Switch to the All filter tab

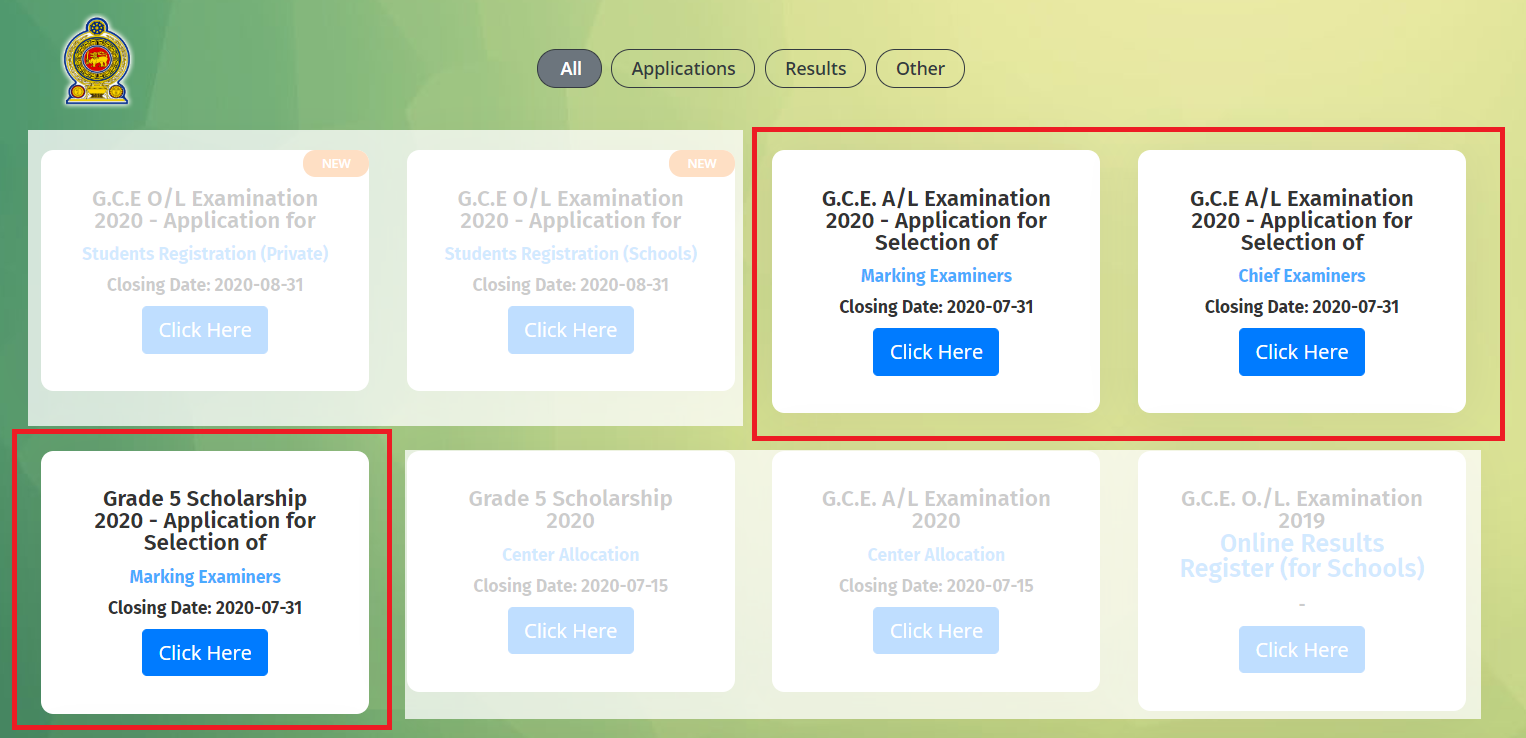point(569,68)
